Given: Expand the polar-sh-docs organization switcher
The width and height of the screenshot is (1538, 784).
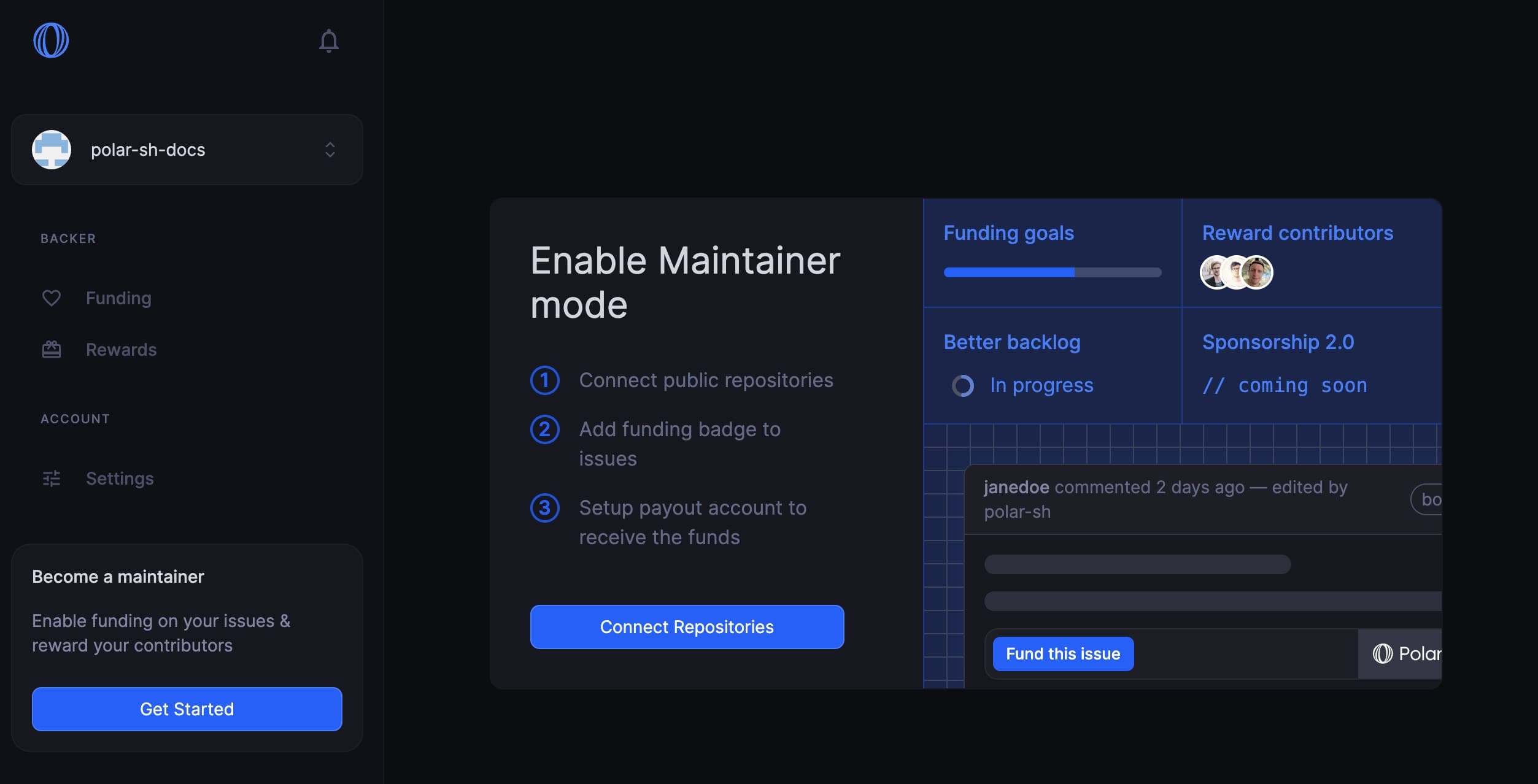Looking at the screenshot, I should click(330, 150).
